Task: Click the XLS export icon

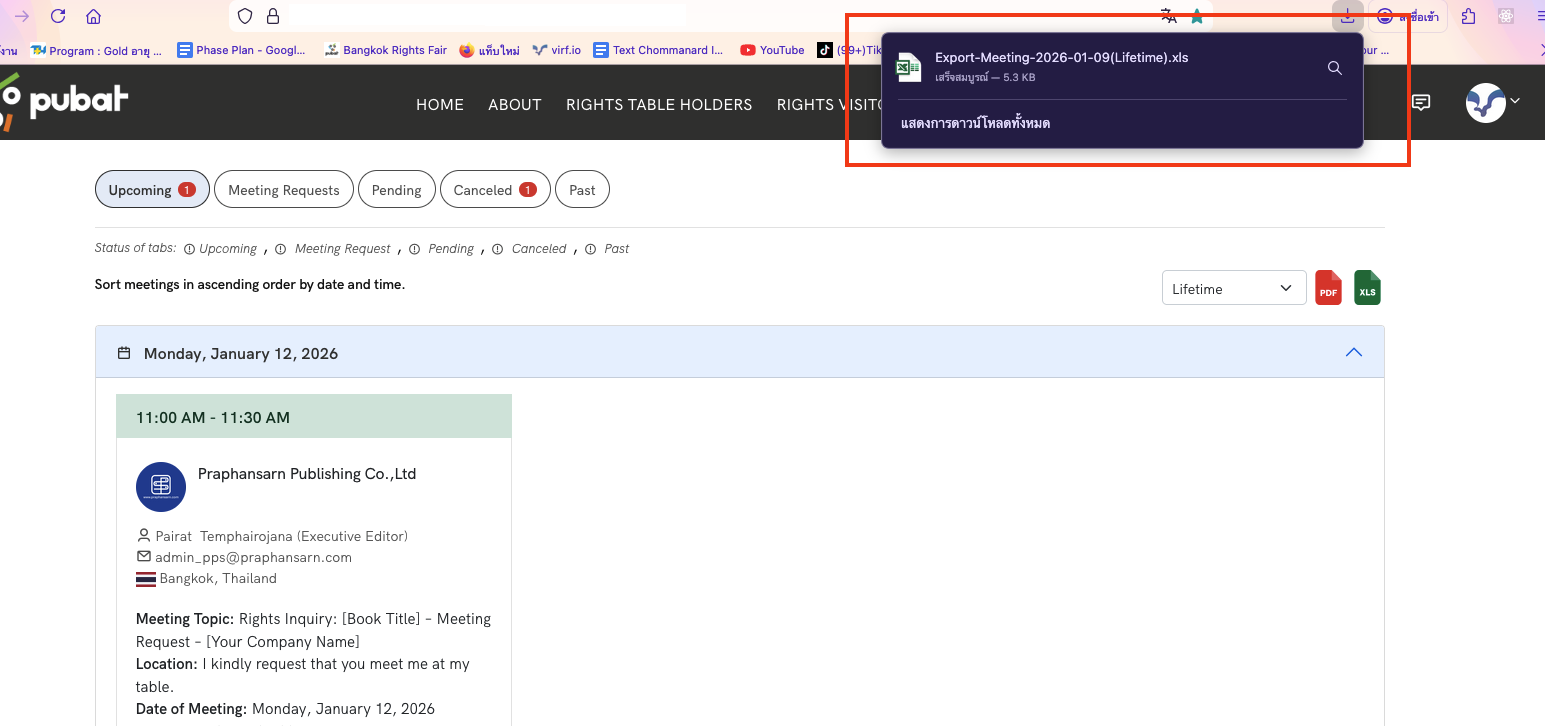Action: [x=1367, y=288]
